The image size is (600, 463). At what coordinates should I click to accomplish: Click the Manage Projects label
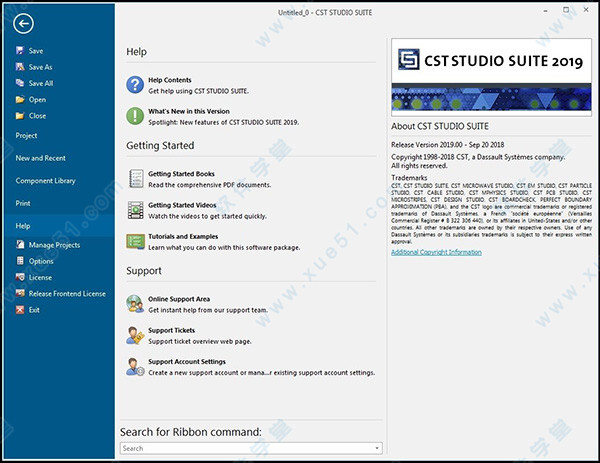click(54, 245)
